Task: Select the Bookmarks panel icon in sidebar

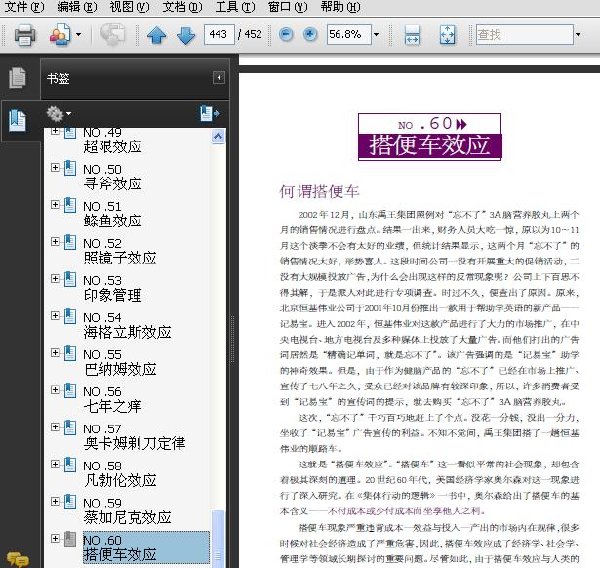Action: pos(18,121)
